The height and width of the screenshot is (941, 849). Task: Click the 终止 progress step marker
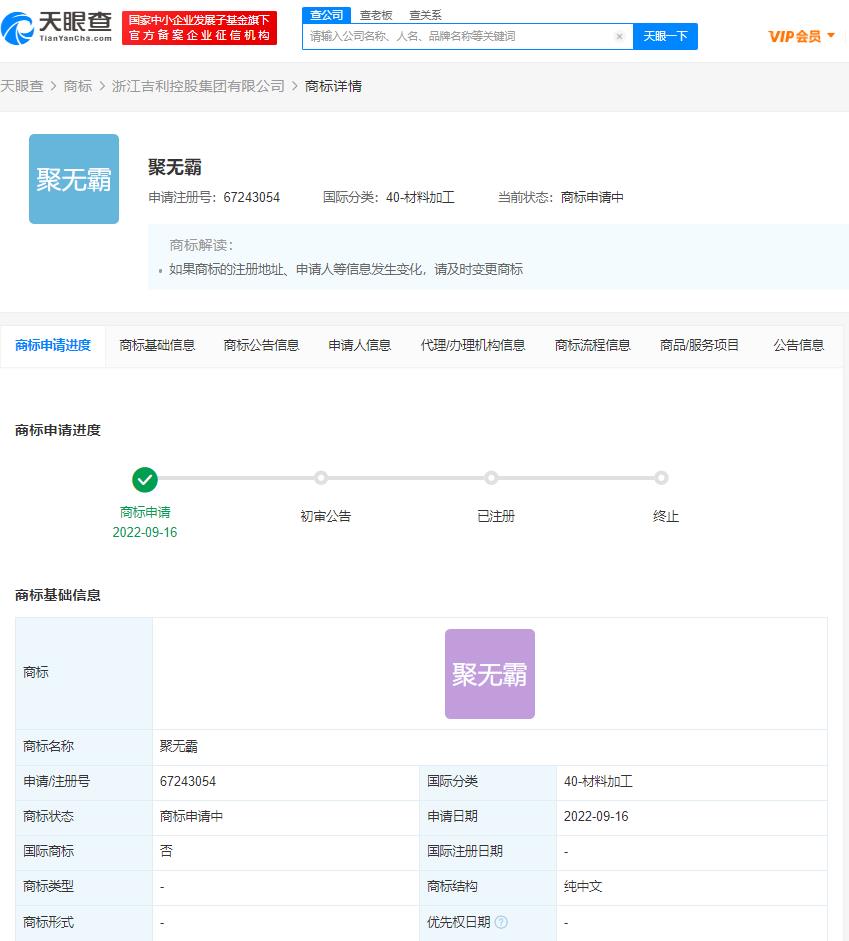(x=661, y=478)
